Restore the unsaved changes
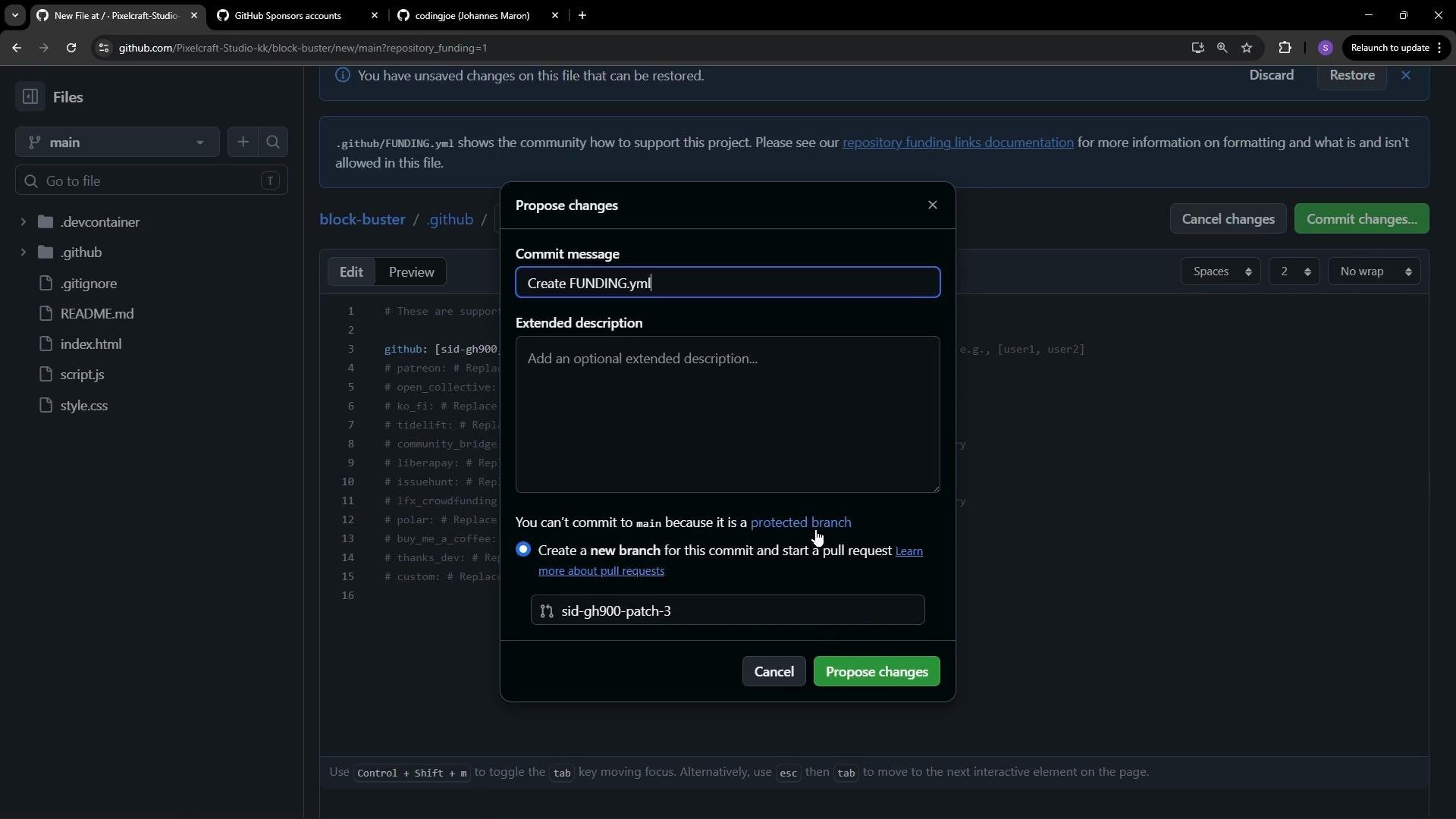This screenshot has height=819, width=1456. 1352,76
